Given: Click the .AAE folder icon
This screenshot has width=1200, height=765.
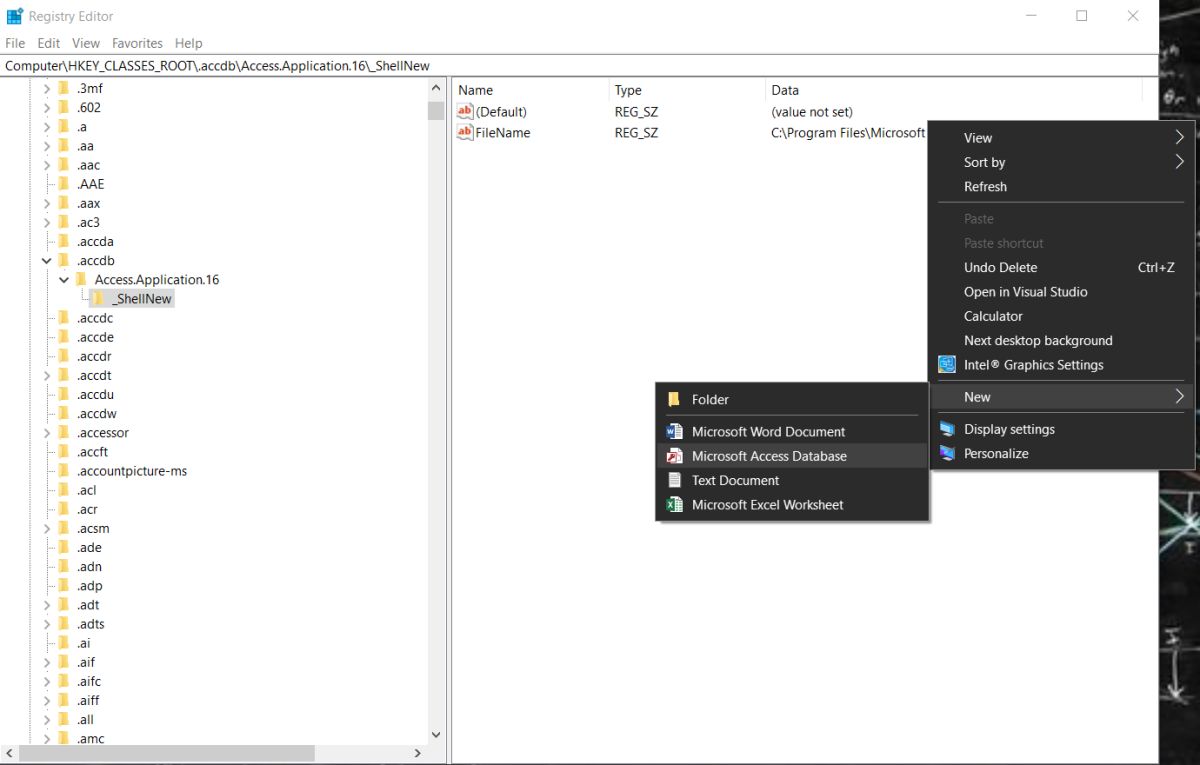Looking at the screenshot, I should point(64,184).
